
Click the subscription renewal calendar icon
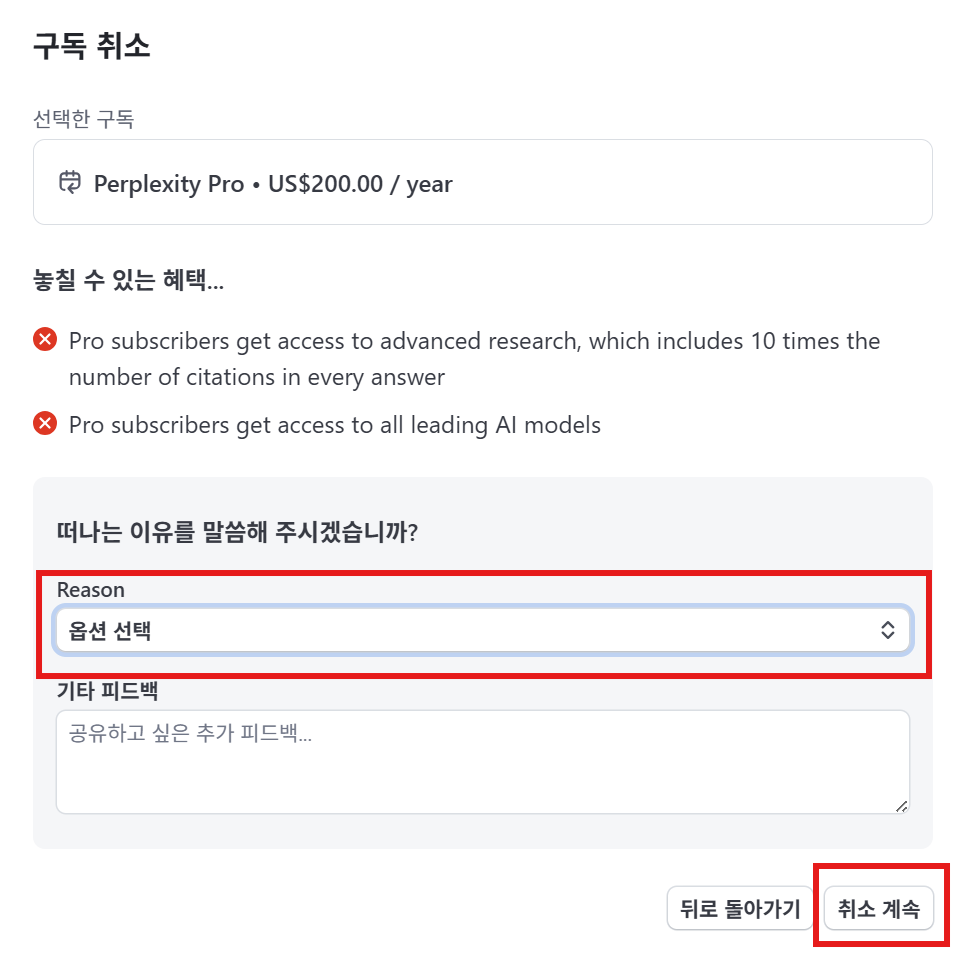click(70, 183)
